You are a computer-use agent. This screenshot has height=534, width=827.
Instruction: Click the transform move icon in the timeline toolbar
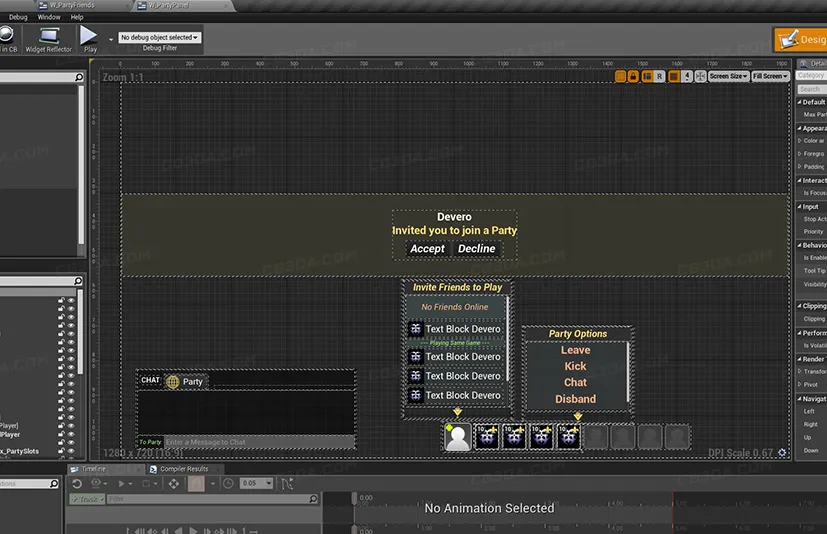pyautogui.click(x=174, y=483)
